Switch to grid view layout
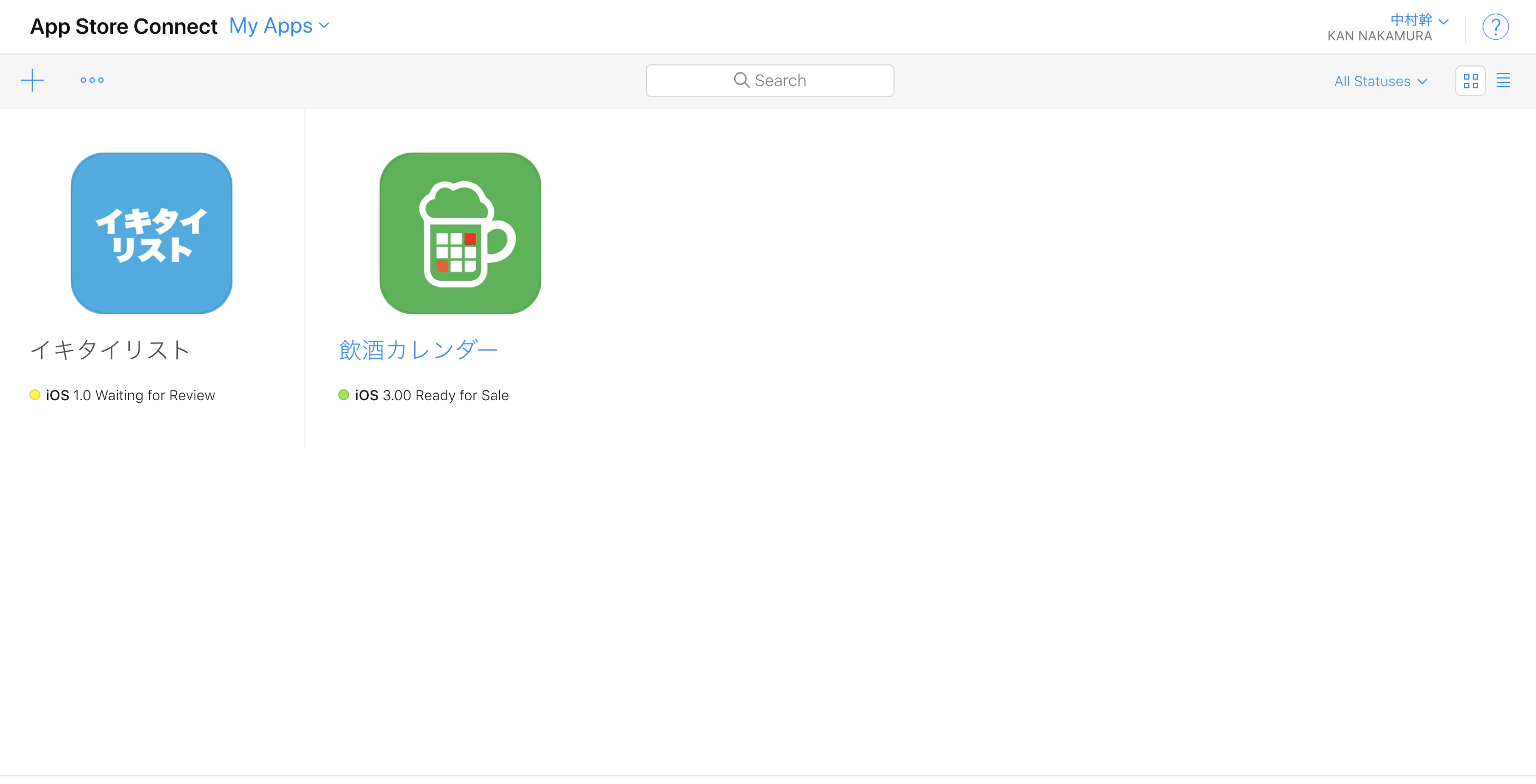This screenshot has width=1536, height=784. 1471,81
